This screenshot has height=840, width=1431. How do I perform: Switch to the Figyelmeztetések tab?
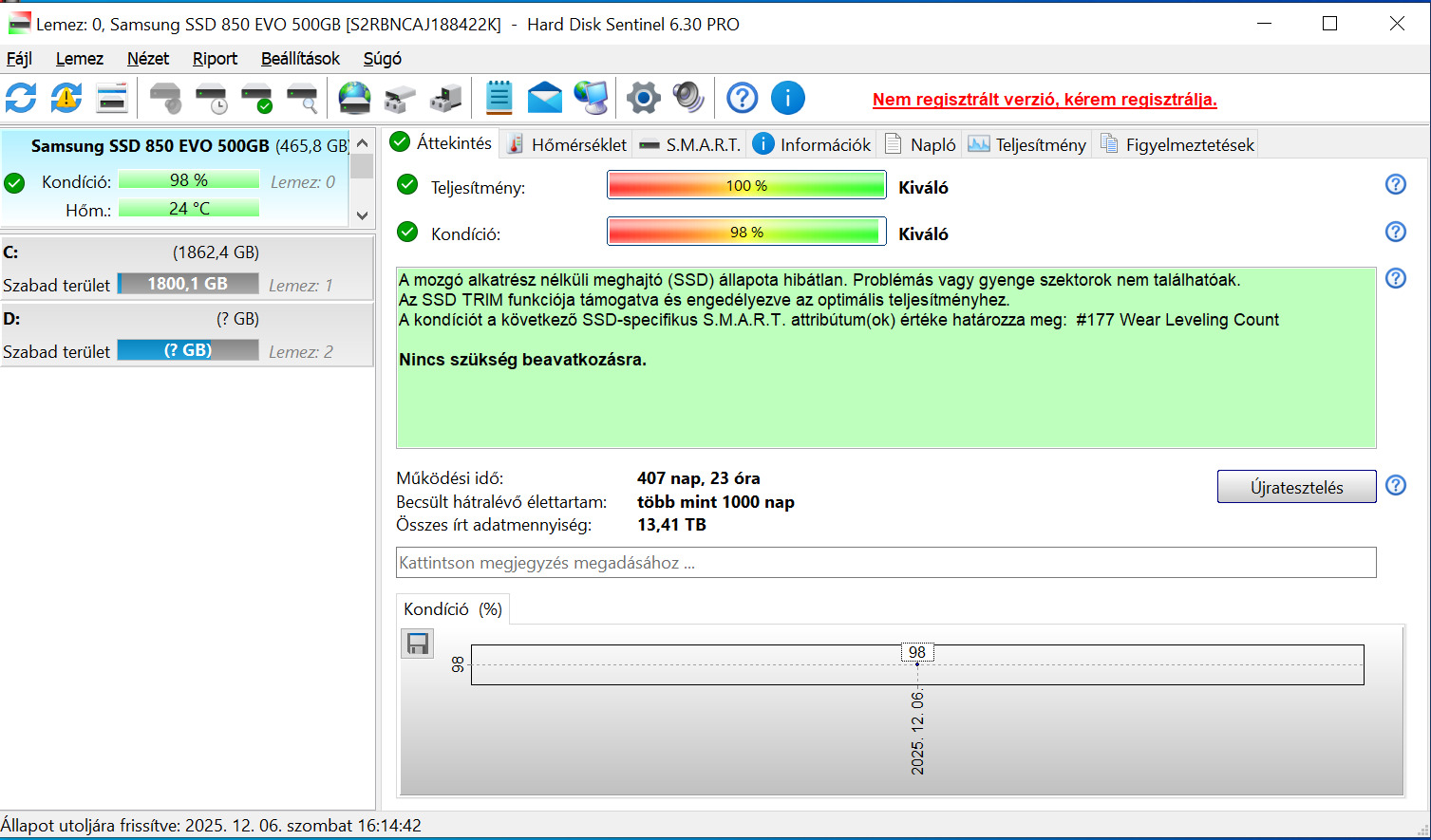pos(1177,144)
